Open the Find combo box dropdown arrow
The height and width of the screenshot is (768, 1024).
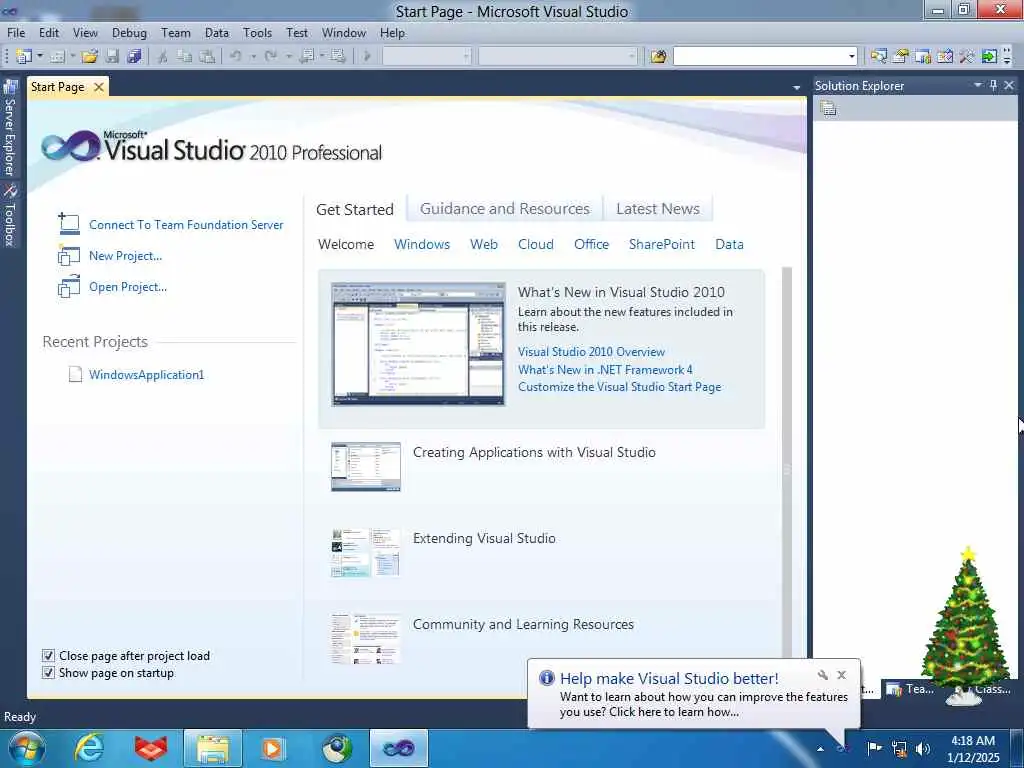tap(852, 57)
